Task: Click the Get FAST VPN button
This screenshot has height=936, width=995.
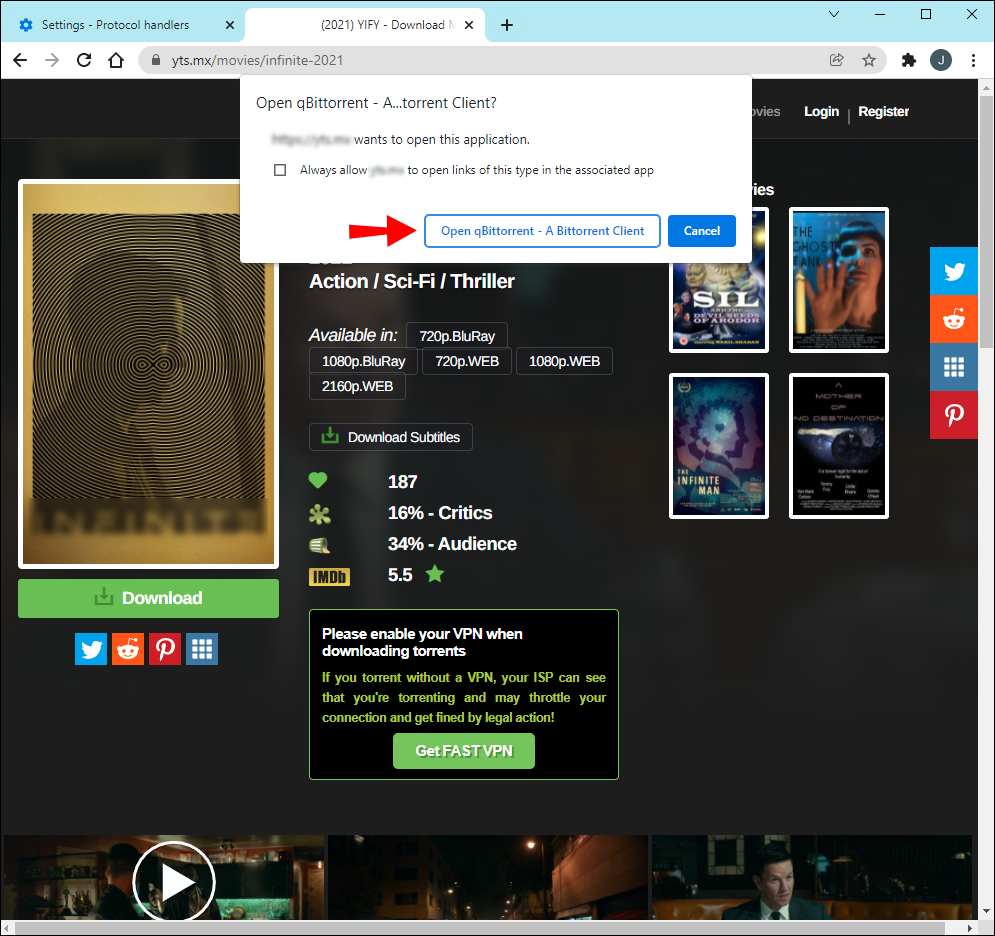Action: click(x=464, y=751)
